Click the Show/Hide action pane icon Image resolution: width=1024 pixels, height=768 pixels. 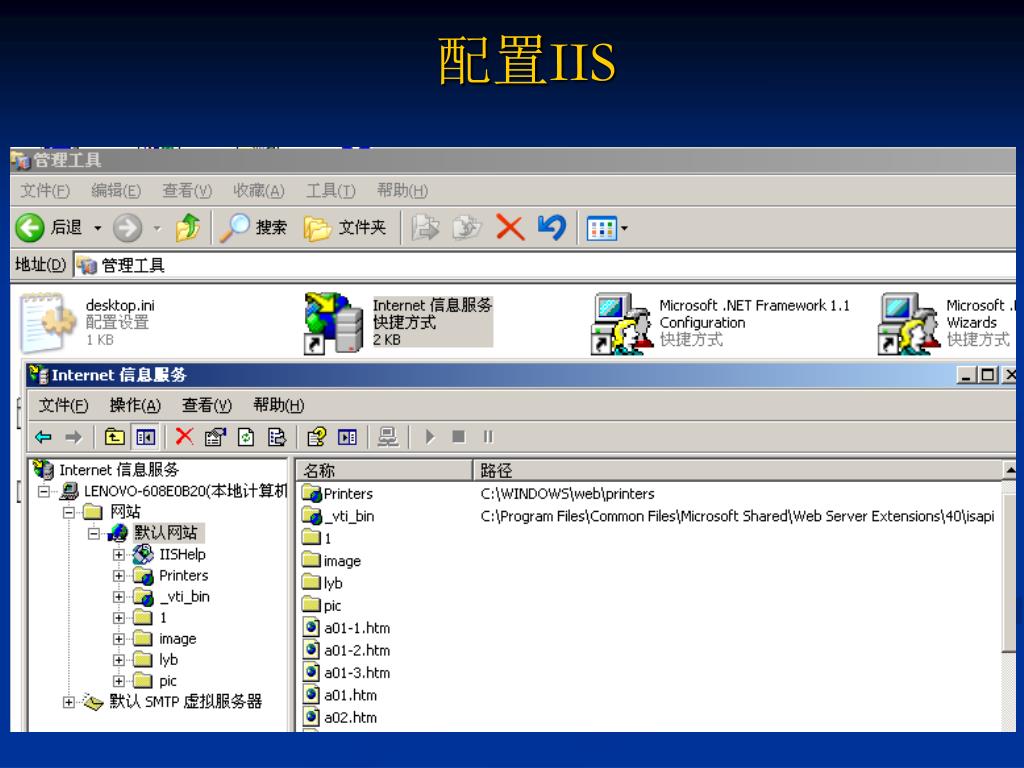pos(347,437)
